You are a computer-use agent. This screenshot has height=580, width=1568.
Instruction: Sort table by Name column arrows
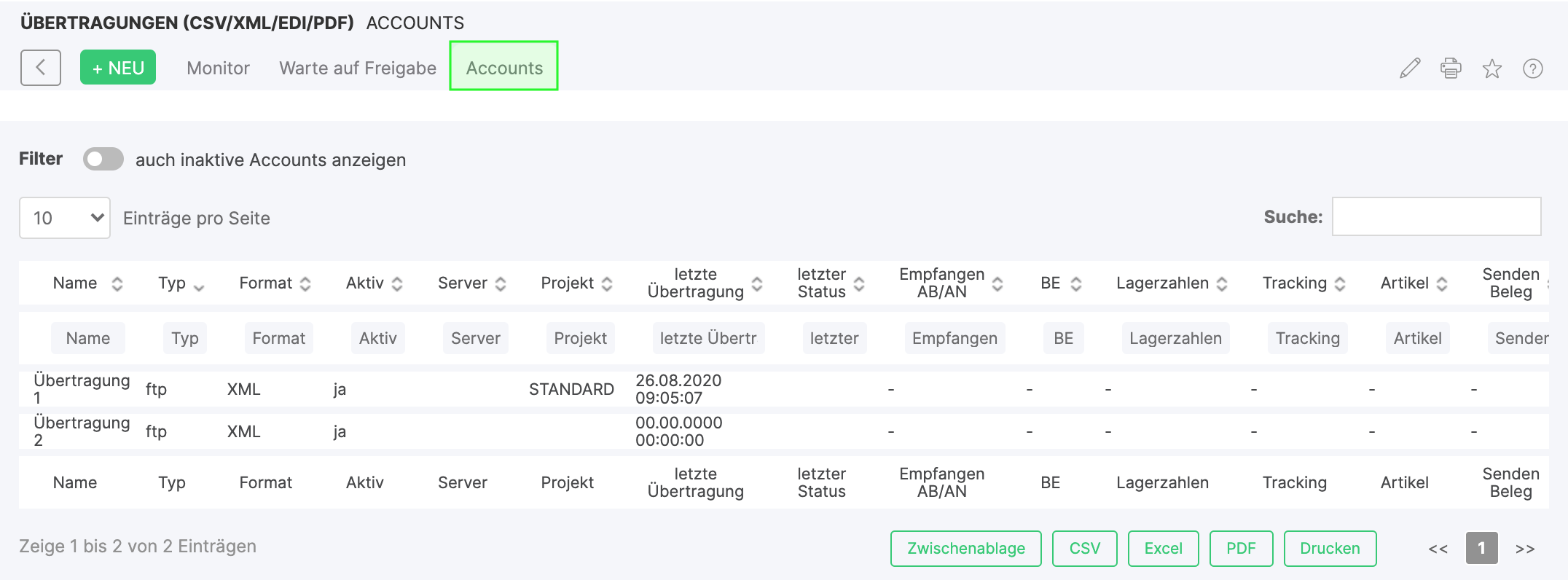click(117, 283)
